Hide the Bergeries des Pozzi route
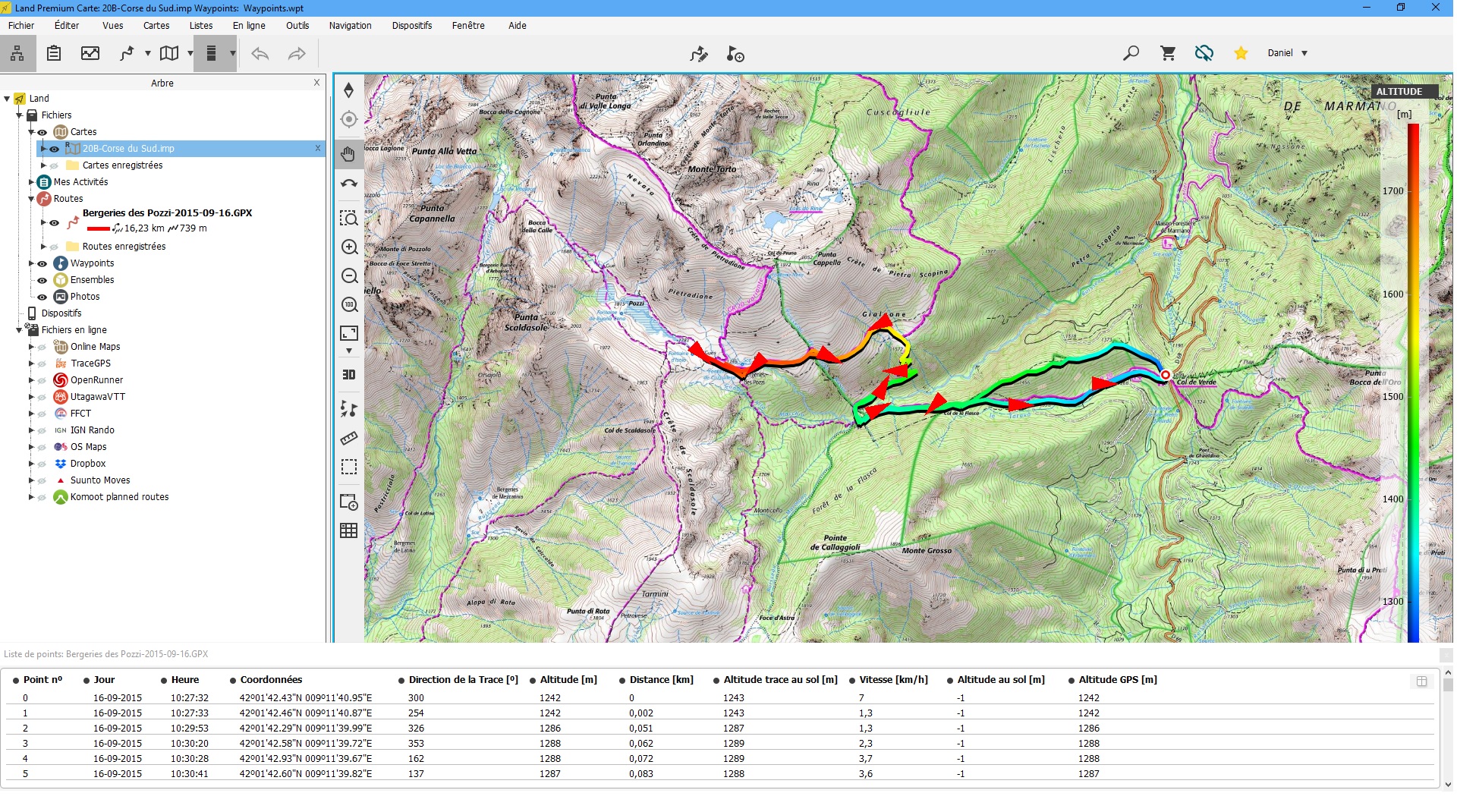The height and width of the screenshot is (812, 1457). click(x=54, y=223)
